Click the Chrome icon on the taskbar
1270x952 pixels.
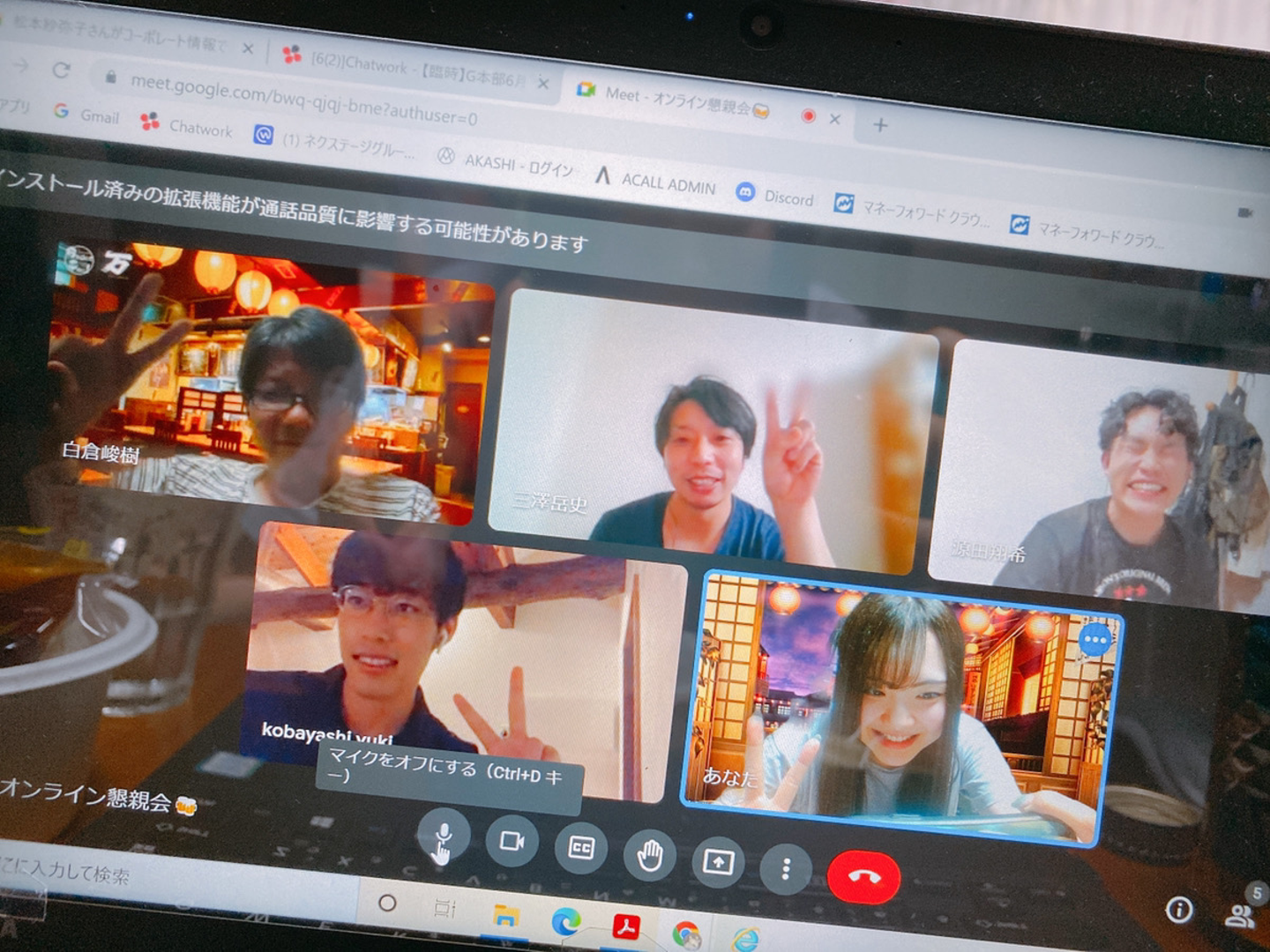click(x=686, y=934)
